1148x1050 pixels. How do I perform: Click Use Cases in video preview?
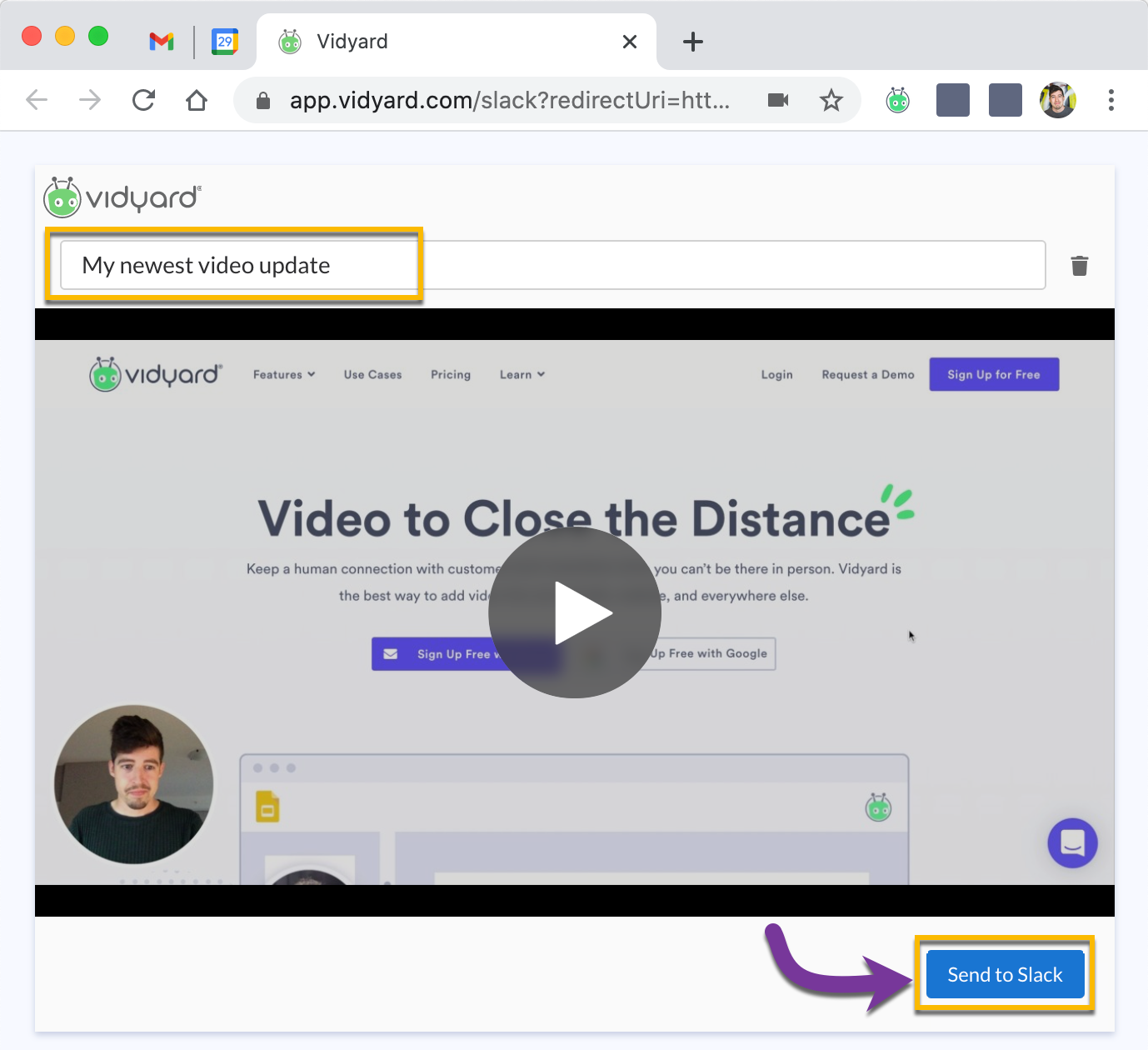point(372,375)
